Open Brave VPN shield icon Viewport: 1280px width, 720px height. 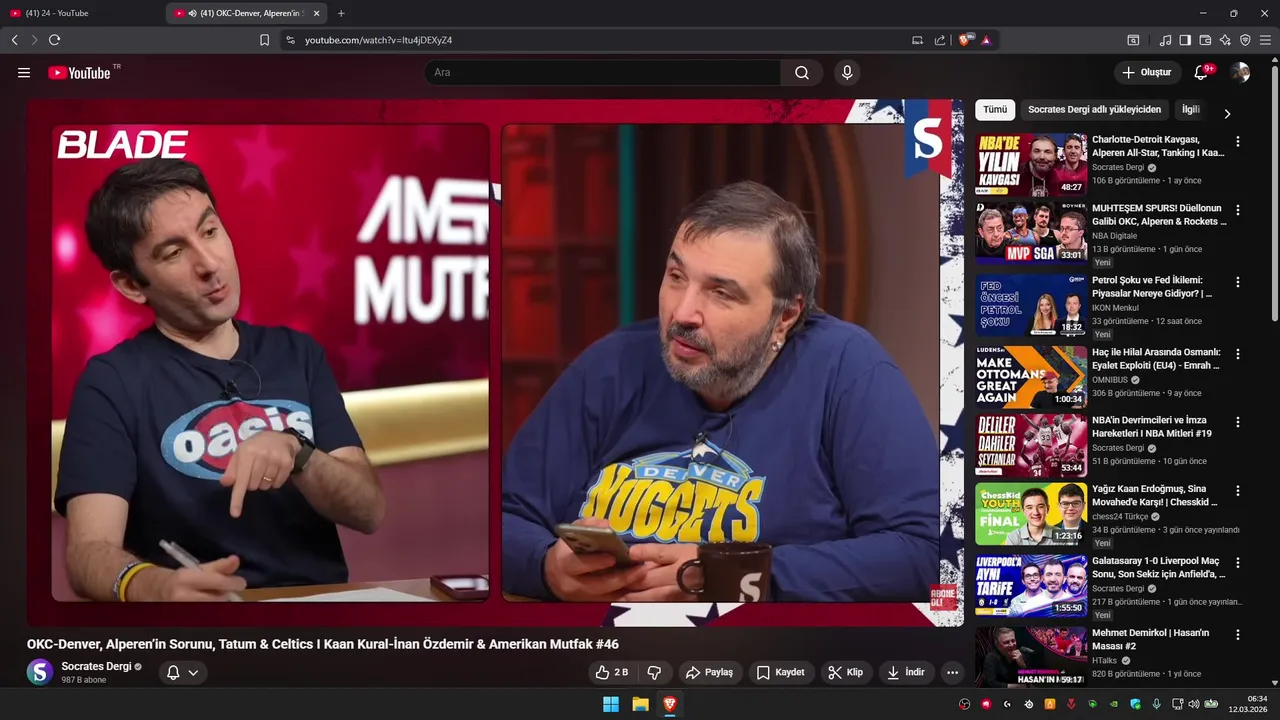pos(1245,40)
